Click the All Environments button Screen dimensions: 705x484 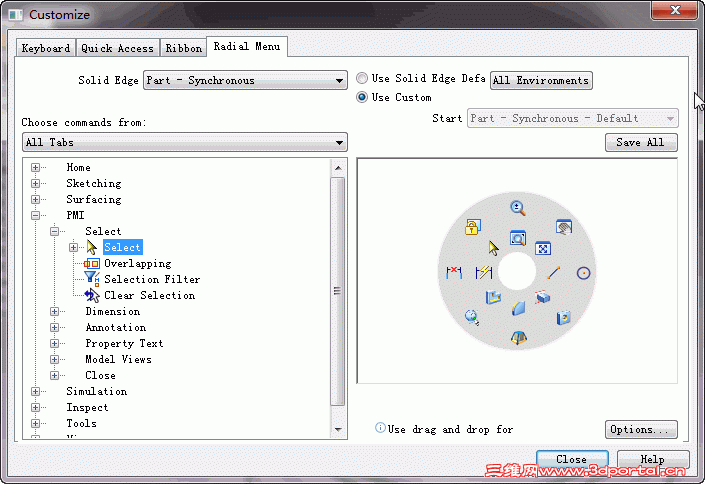coord(541,81)
